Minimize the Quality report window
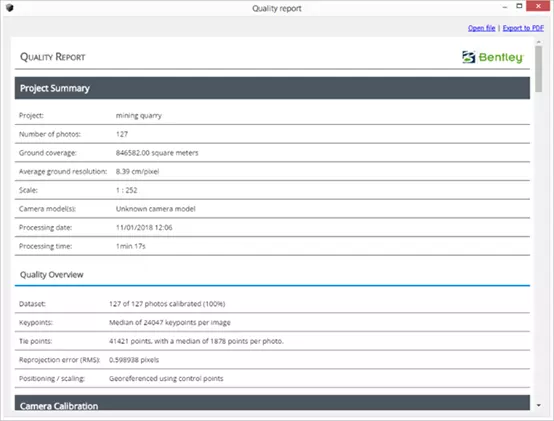The height and width of the screenshot is (421, 554). (505, 7)
